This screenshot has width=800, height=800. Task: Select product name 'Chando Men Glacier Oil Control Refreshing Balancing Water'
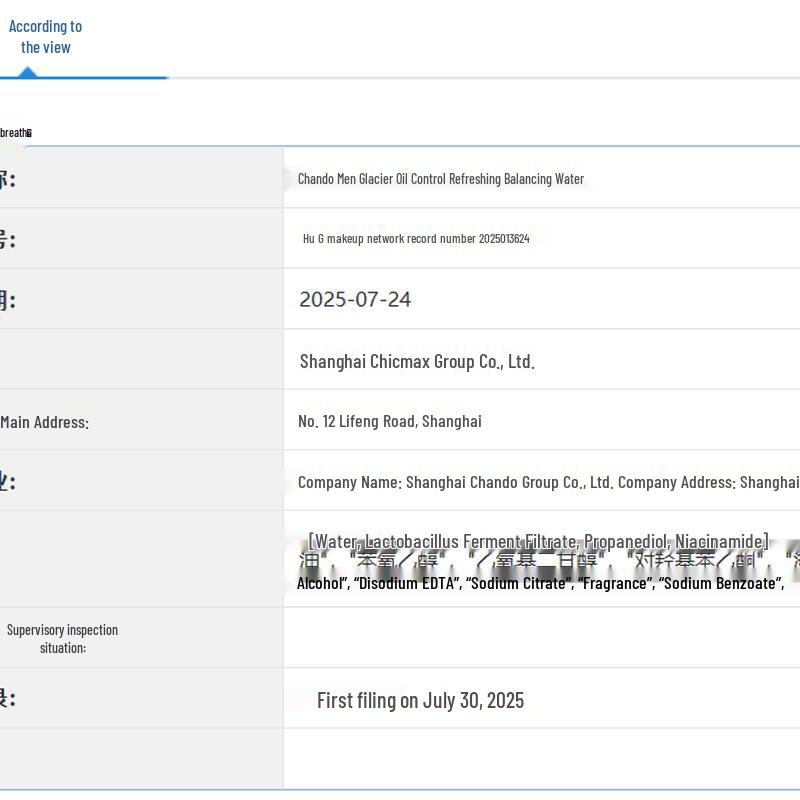point(441,179)
